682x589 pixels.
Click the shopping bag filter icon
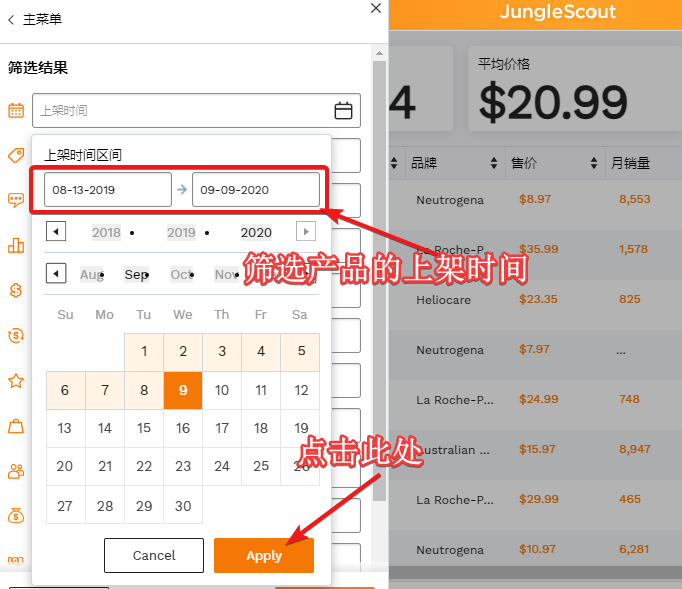click(x=16, y=426)
